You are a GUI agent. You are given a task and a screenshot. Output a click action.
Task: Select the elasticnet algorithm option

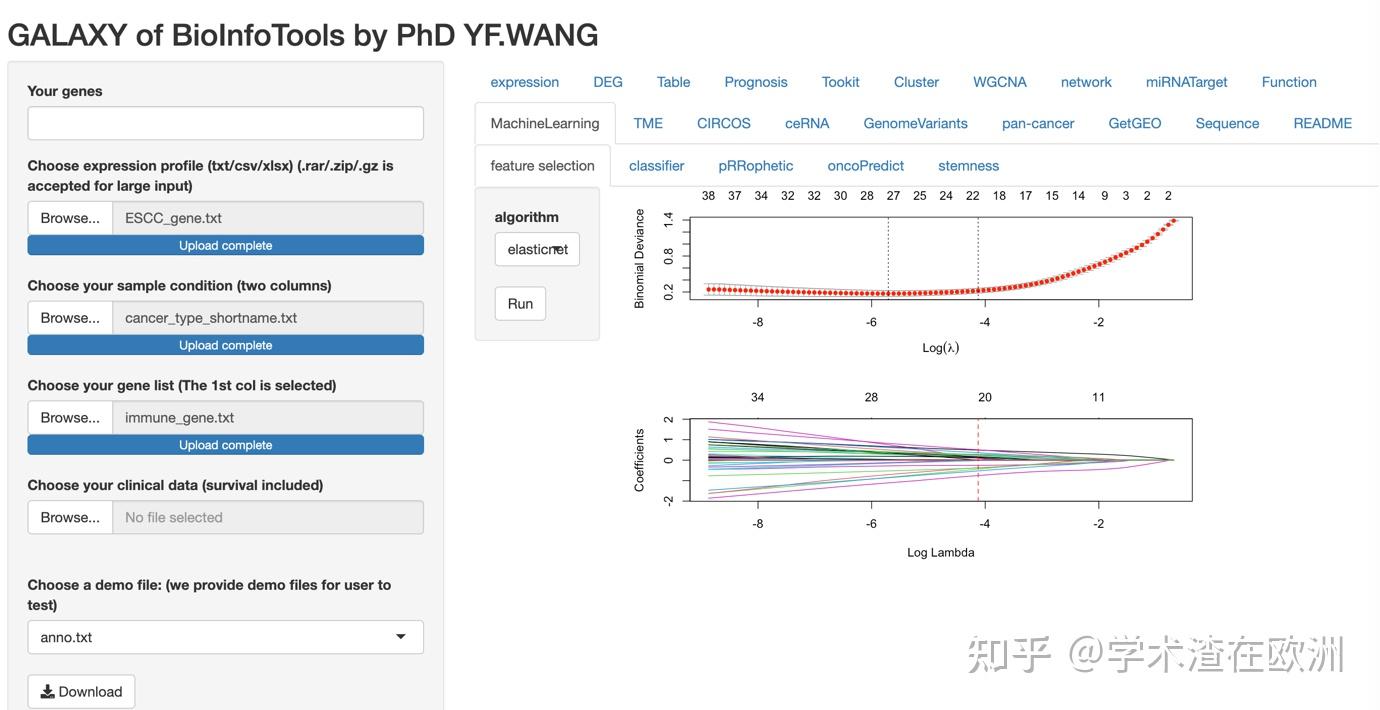pos(537,249)
